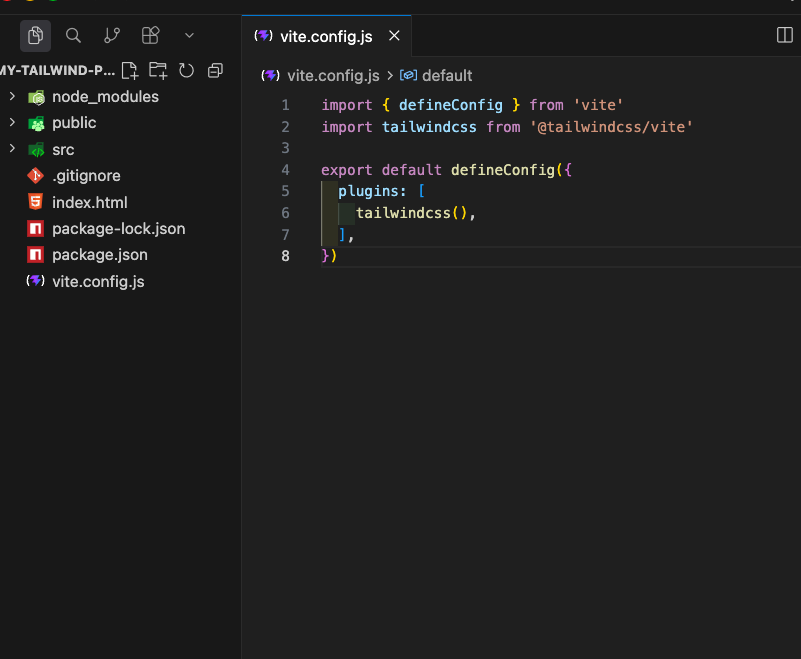Open the Source Control icon

pos(111,35)
